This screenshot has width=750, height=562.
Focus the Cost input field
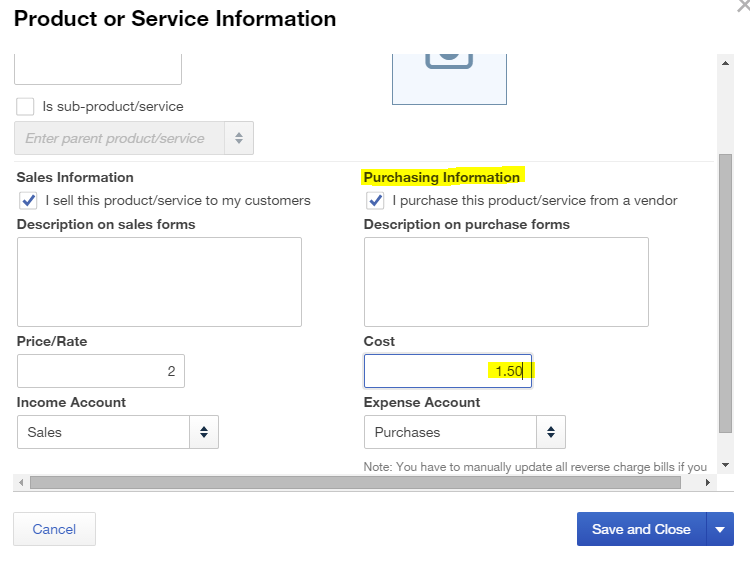tap(448, 371)
